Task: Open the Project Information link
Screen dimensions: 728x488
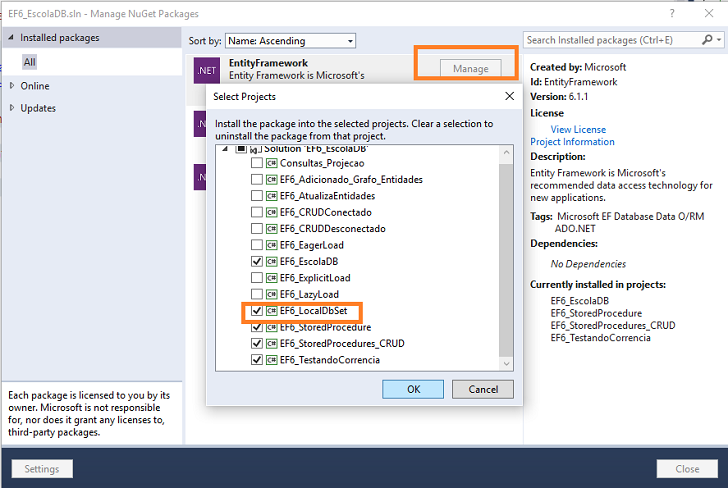Action: tap(572, 142)
